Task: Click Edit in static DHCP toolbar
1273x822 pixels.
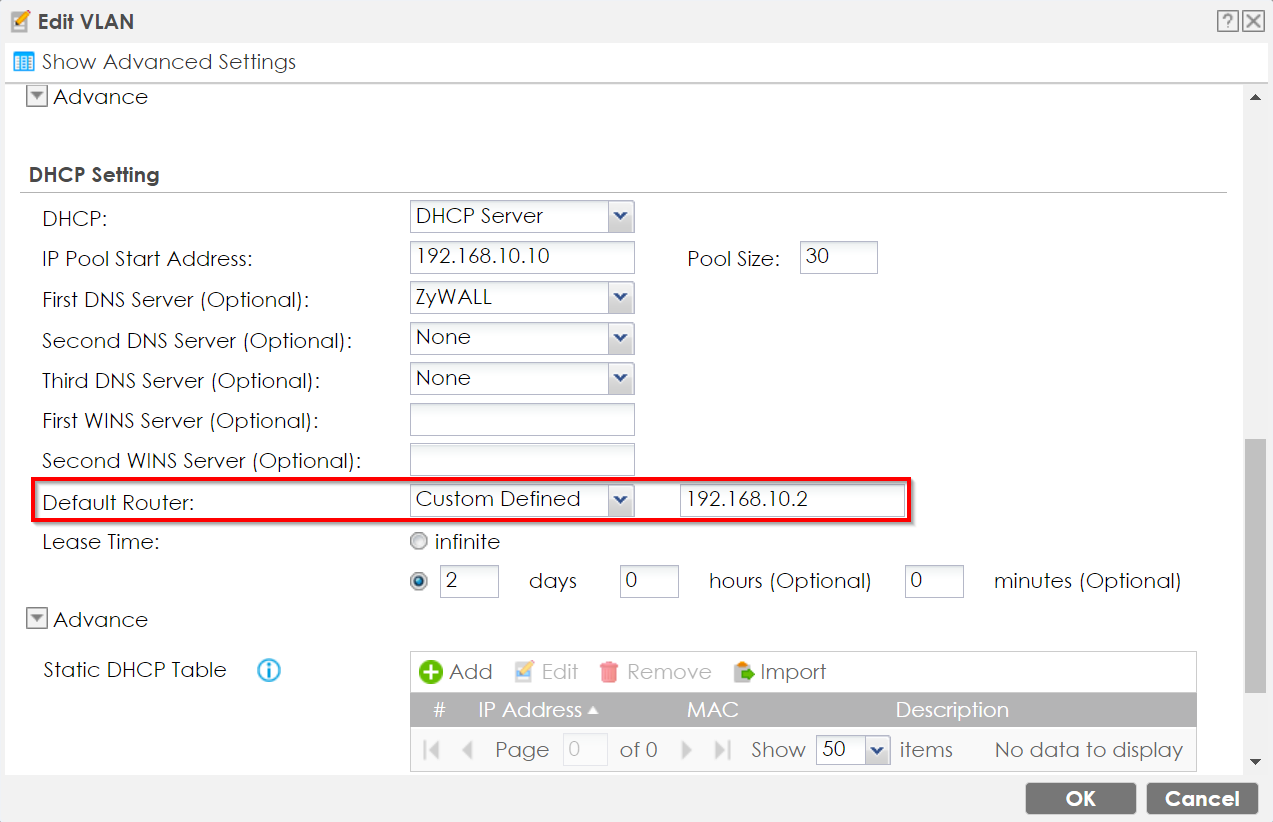Action: coord(547,672)
